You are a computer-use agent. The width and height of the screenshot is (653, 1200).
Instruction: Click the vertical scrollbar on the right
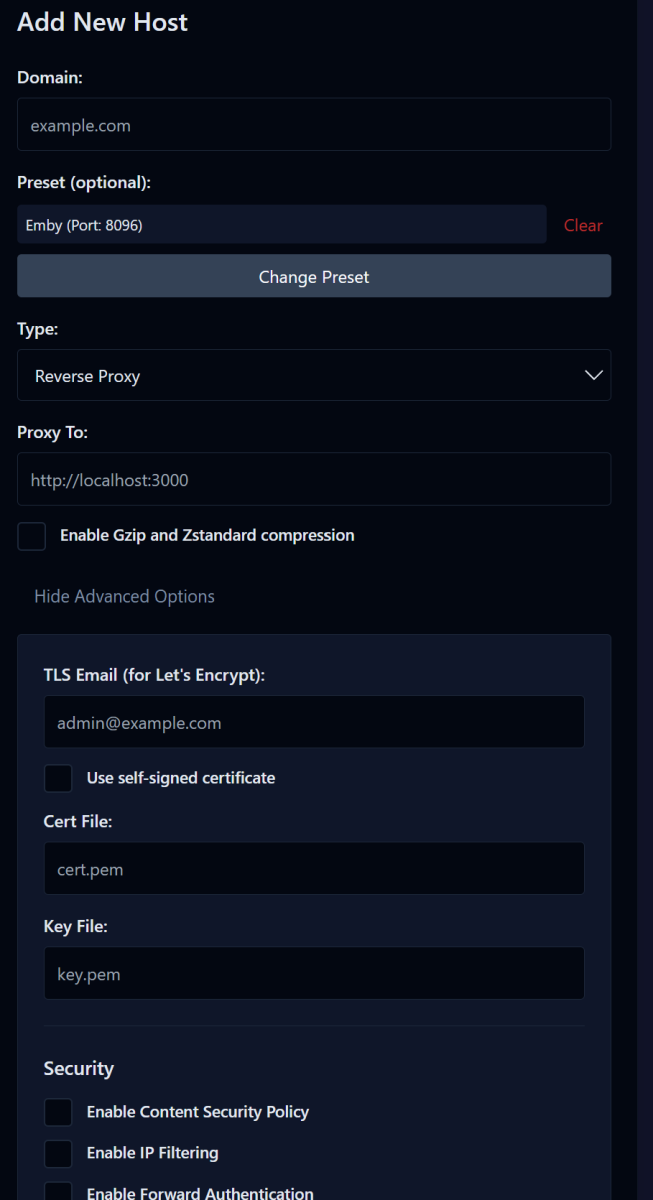(645, 600)
